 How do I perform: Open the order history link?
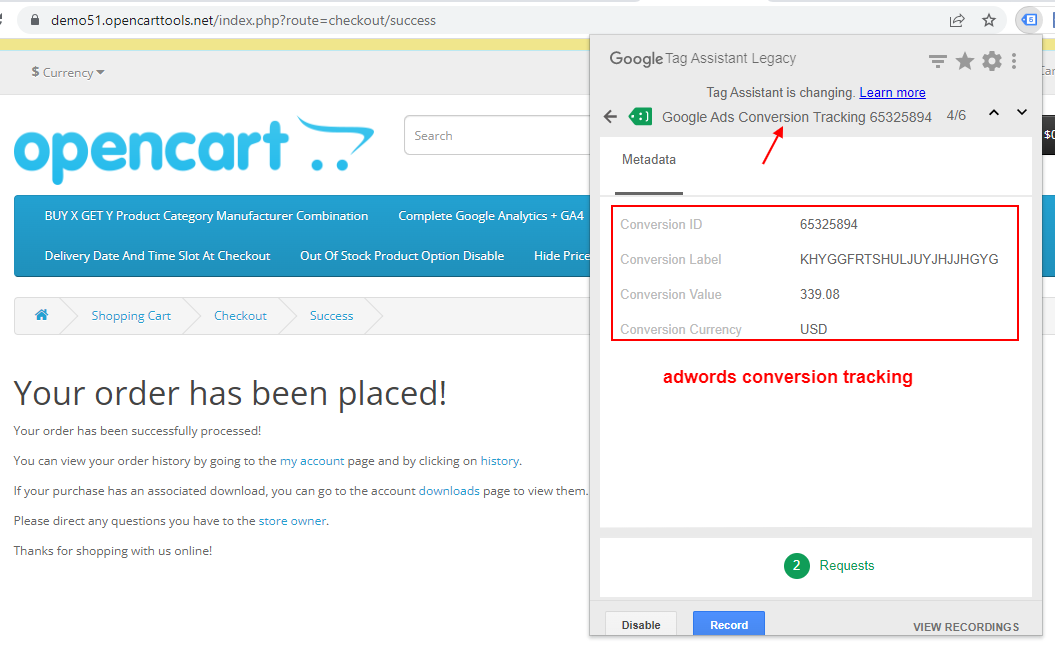(x=499, y=461)
